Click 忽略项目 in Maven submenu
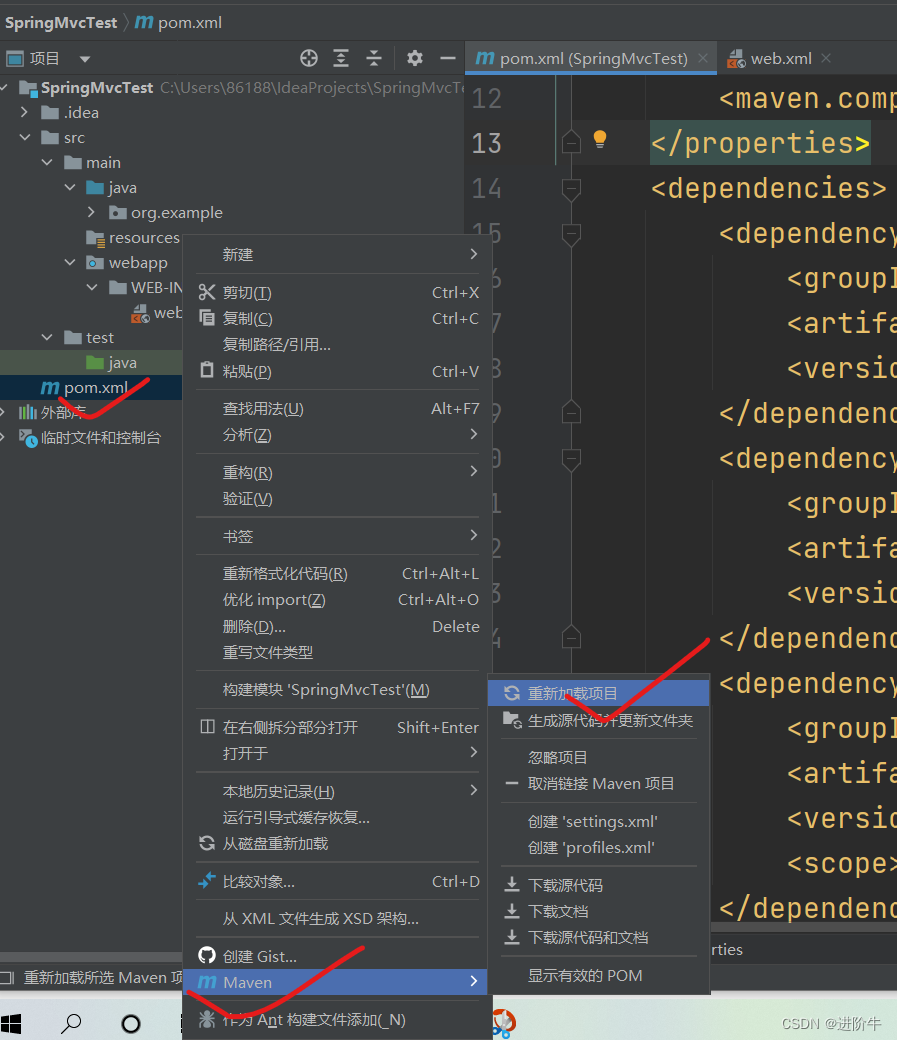The image size is (897, 1040). (x=598, y=757)
